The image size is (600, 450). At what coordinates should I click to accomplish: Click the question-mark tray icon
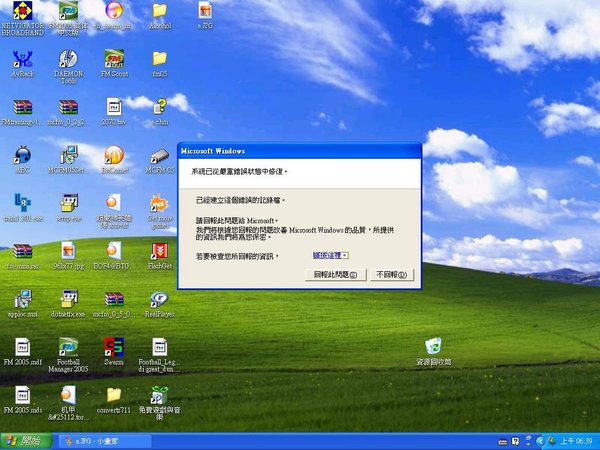515,442
